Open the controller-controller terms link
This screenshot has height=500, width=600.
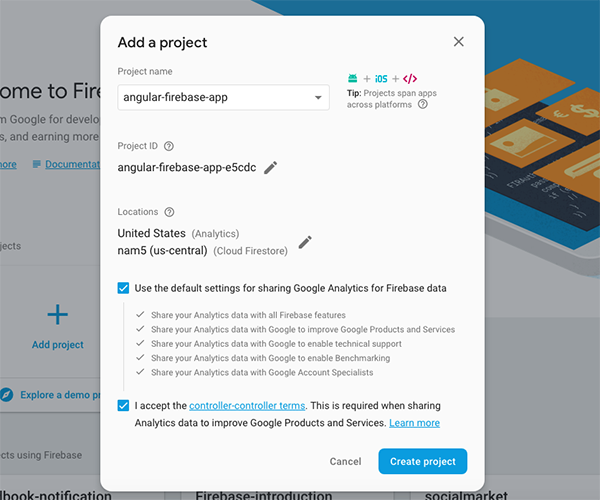click(247, 406)
